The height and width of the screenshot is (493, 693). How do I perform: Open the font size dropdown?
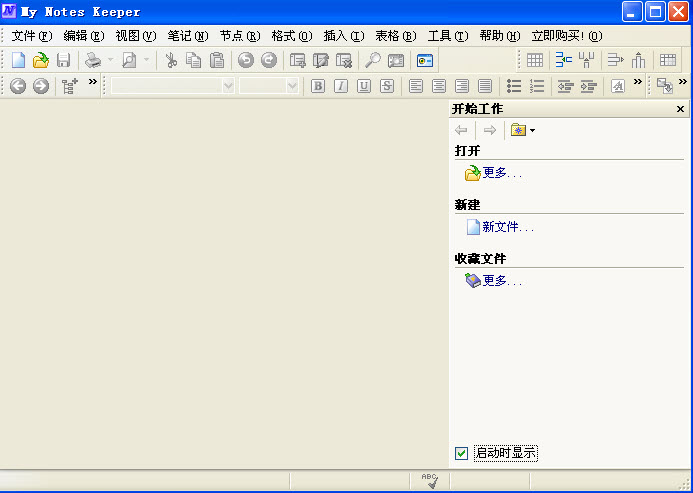click(292, 86)
